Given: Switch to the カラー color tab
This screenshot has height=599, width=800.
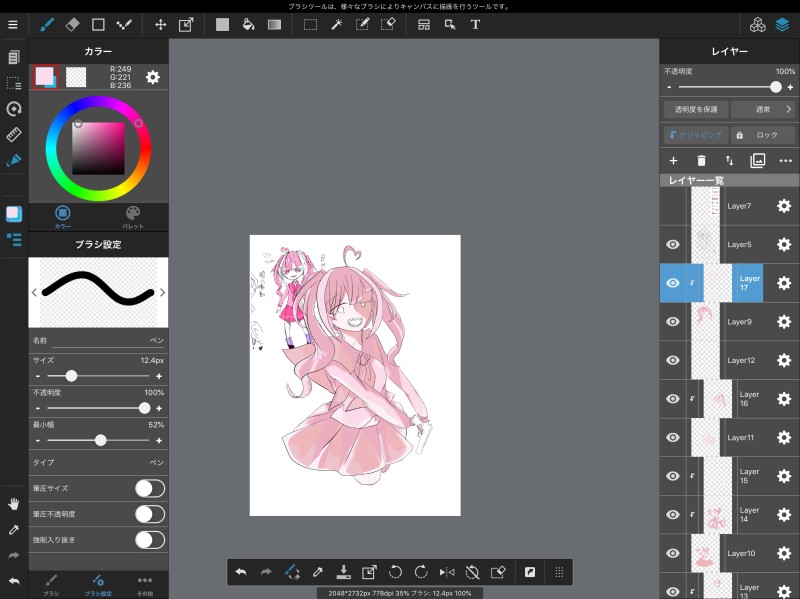Looking at the screenshot, I should coord(63,217).
